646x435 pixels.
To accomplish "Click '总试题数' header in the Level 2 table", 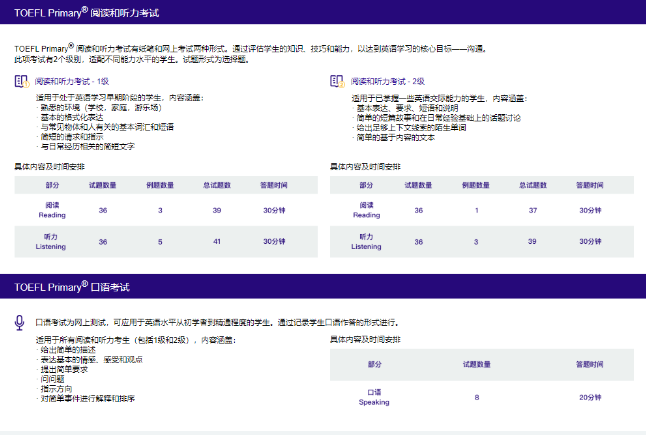I will click(x=533, y=185).
